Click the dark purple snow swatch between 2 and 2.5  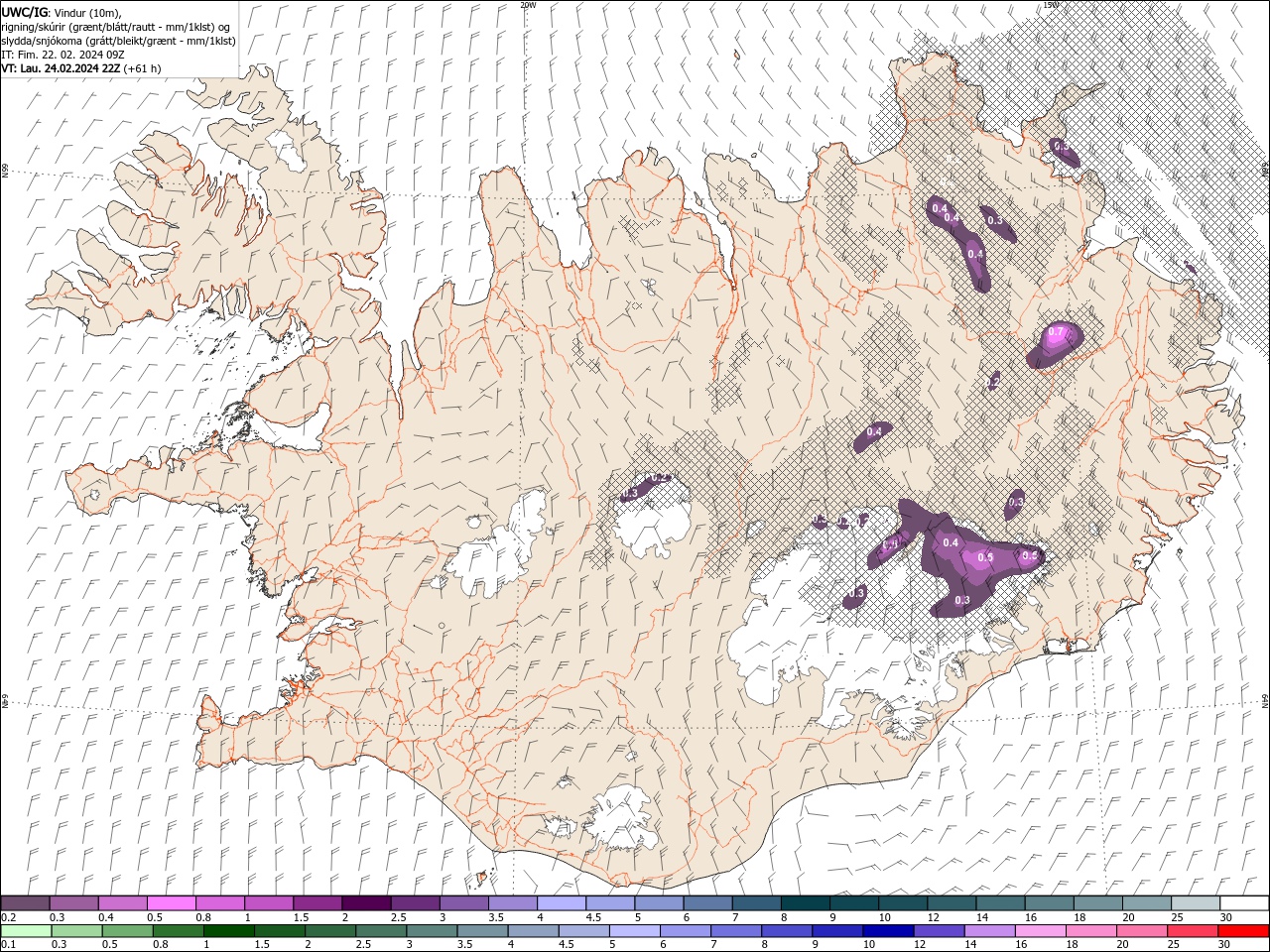pyautogui.click(x=366, y=902)
